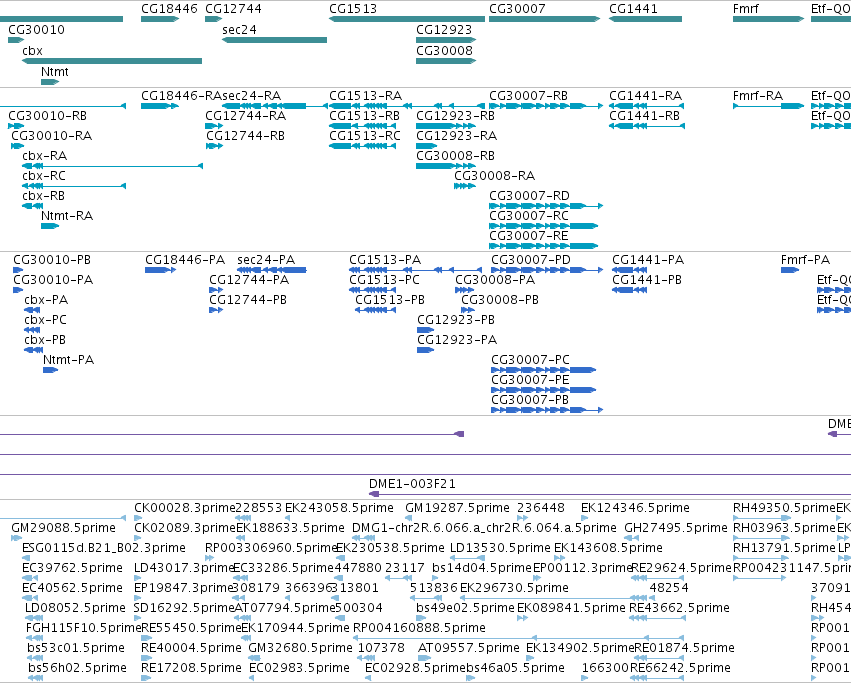
Task: Select protein label CG30007-PD
Action: [x=531, y=260]
